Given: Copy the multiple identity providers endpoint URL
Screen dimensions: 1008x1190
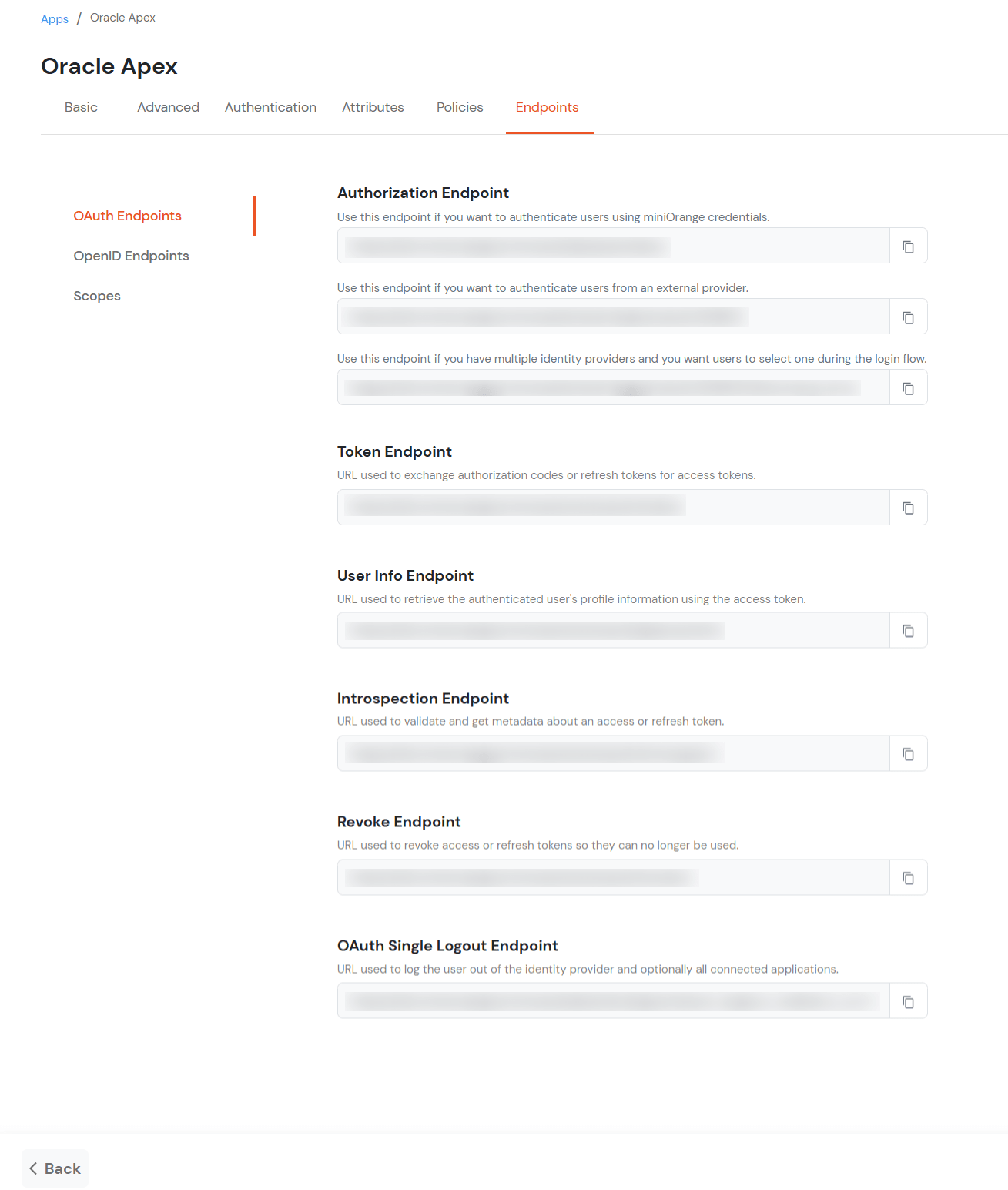Looking at the screenshot, I should (908, 388).
